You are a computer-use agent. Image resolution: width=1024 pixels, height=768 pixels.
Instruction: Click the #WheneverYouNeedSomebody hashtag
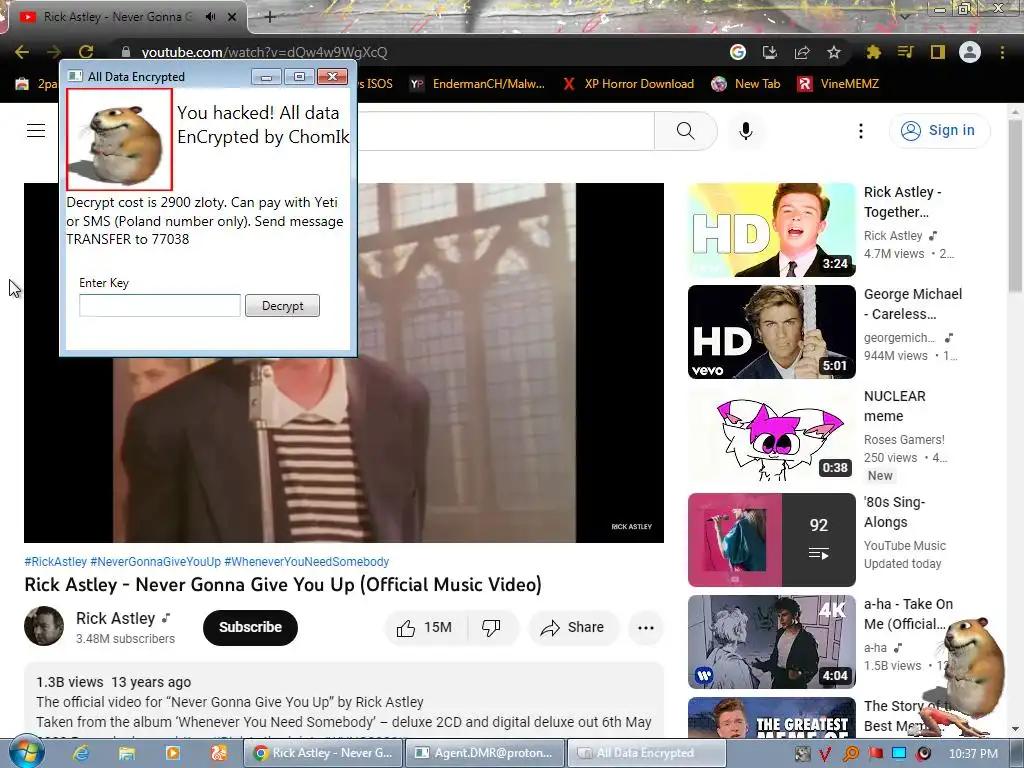coord(306,562)
